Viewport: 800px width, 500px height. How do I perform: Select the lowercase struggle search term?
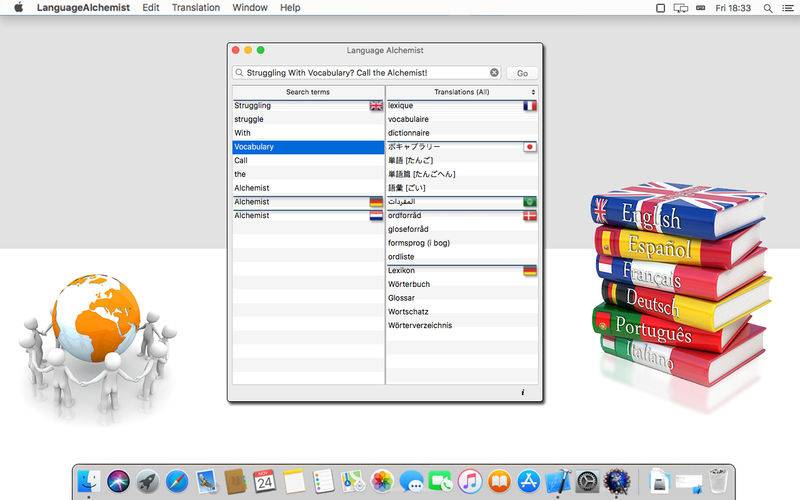(x=308, y=119)
